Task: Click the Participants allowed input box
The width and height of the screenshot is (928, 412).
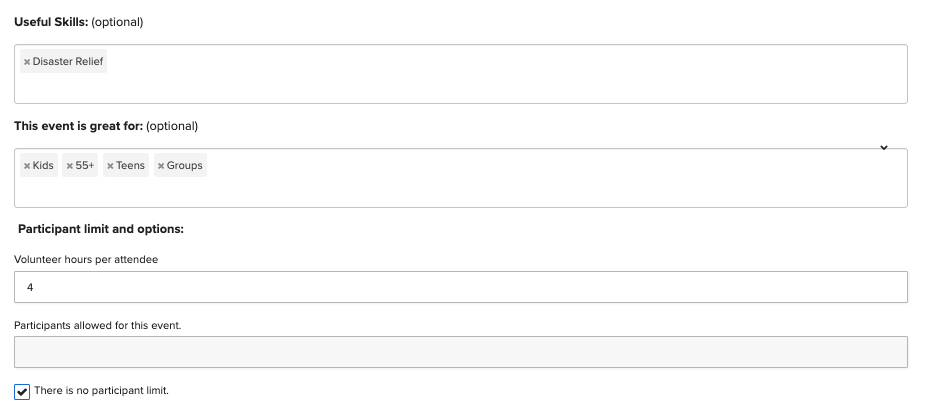Action: pos(460,352)
